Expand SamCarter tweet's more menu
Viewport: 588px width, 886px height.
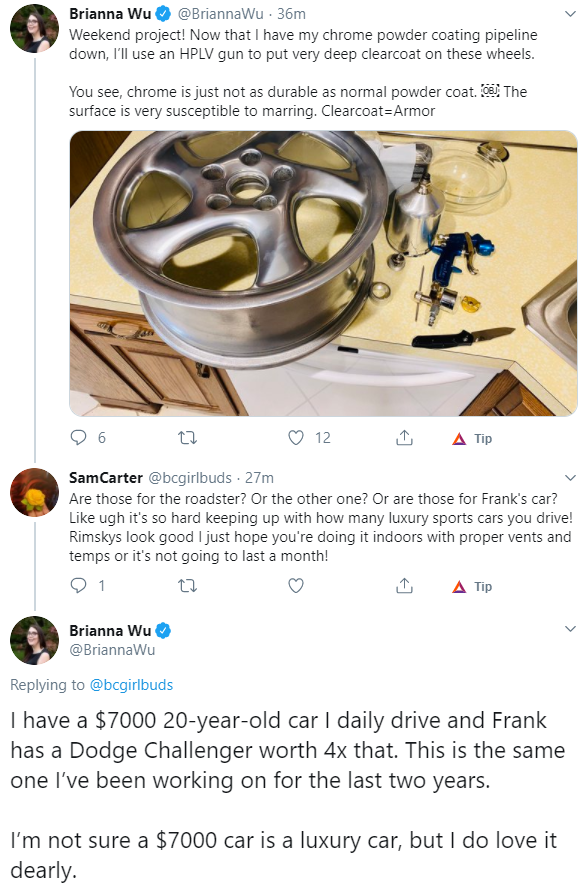click(x=570, y=478)
